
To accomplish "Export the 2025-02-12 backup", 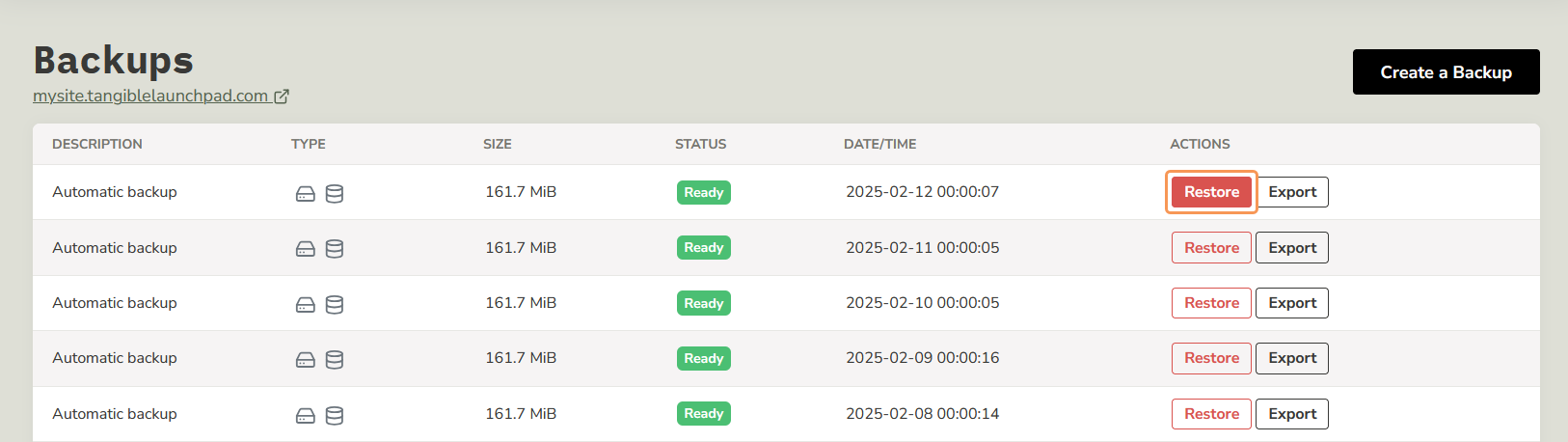I will coord(1292,192).
